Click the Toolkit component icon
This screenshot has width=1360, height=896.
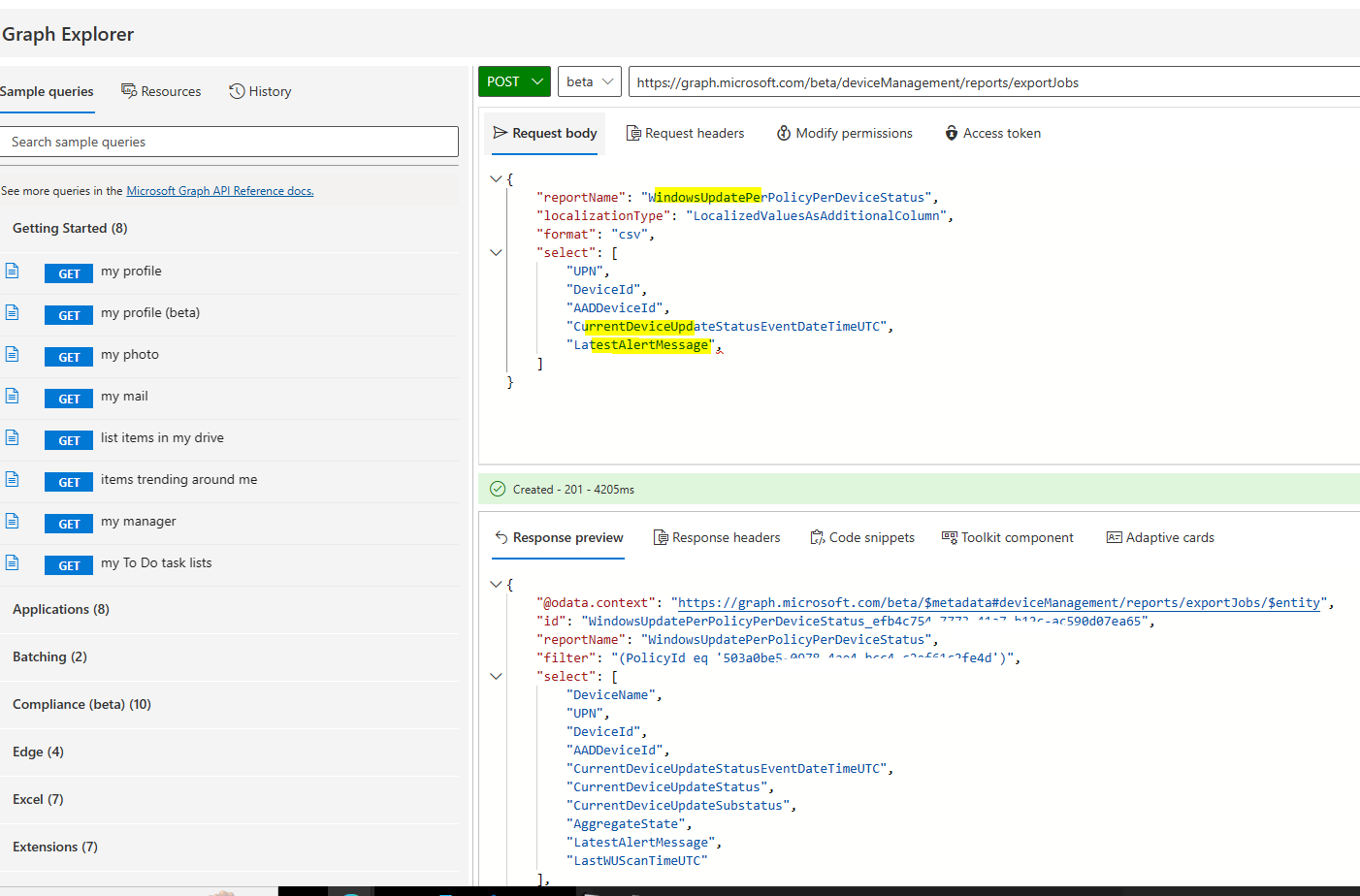click(x=950, y=537)
